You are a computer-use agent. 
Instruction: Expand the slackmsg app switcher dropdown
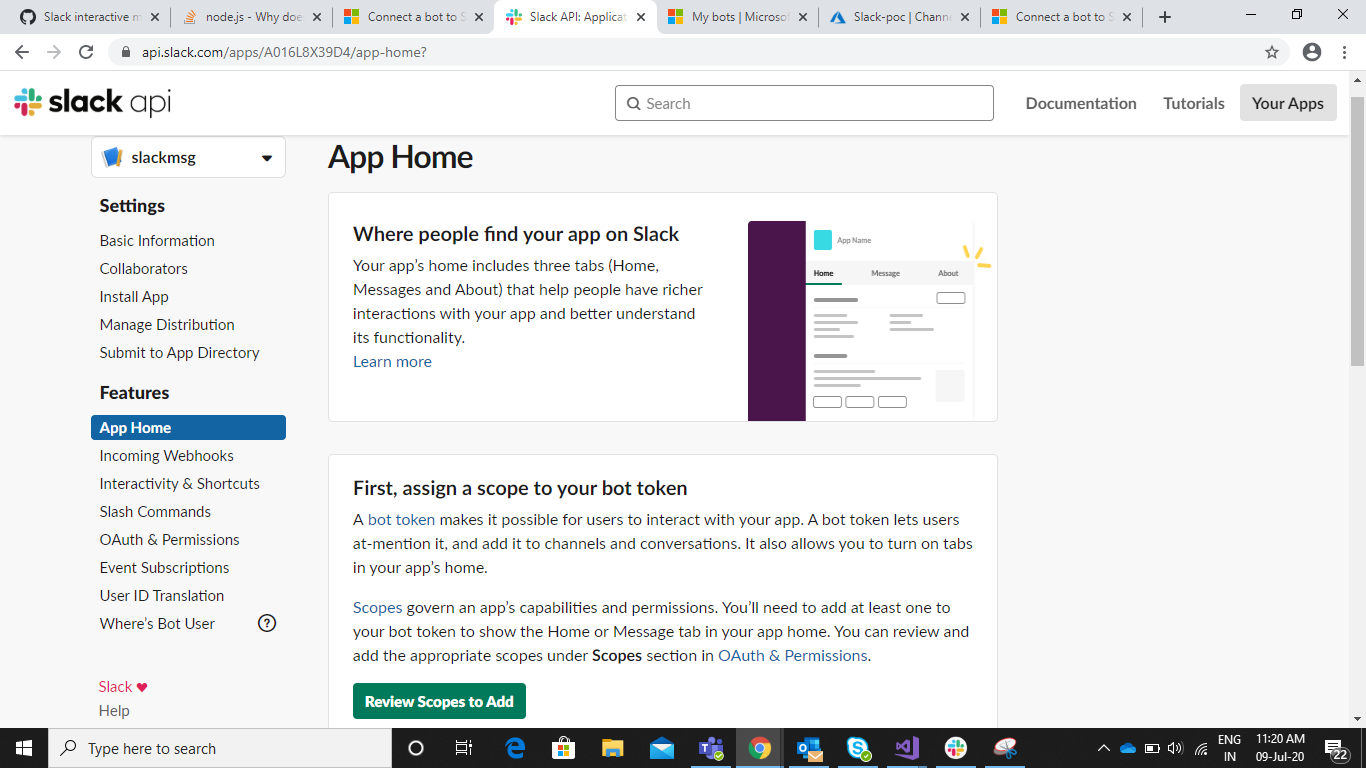pos(266,157)
